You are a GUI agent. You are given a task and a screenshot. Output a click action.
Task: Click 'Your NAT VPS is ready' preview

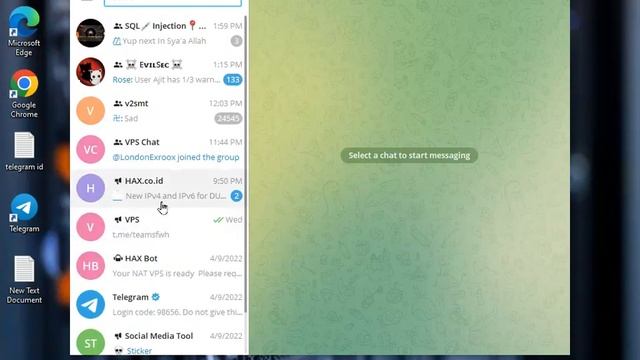(x=177, y=273)
